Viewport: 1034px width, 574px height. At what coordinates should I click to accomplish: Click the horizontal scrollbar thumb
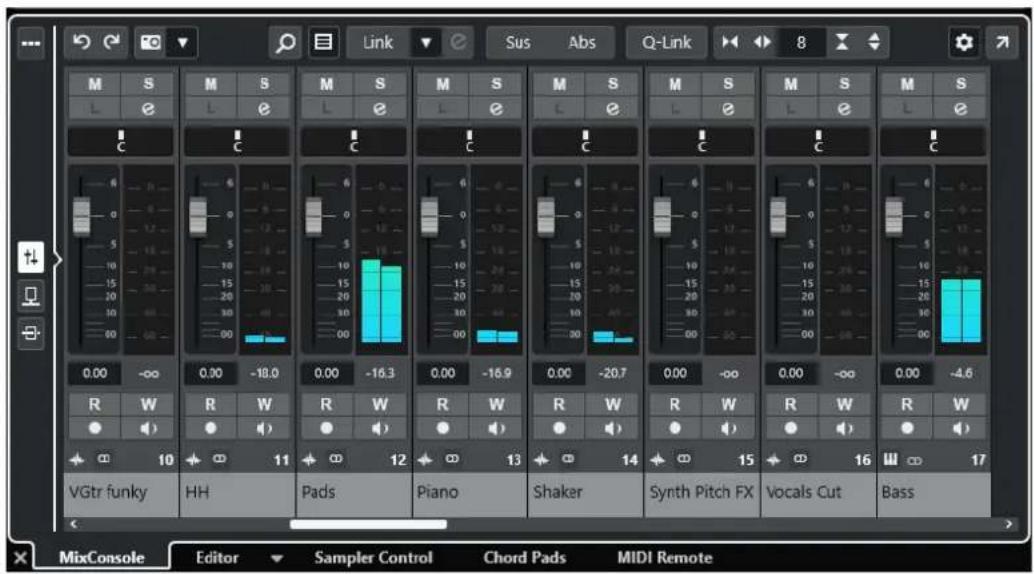[x=368, y=525]
